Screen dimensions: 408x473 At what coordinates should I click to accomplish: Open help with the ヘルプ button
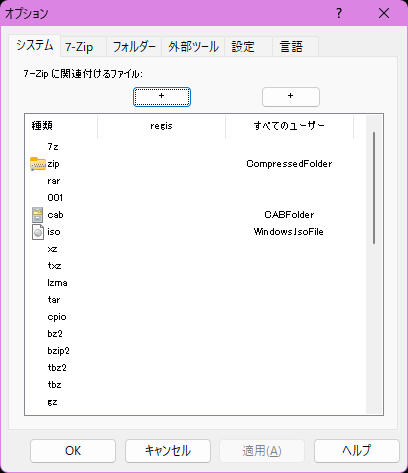point(357,451)
